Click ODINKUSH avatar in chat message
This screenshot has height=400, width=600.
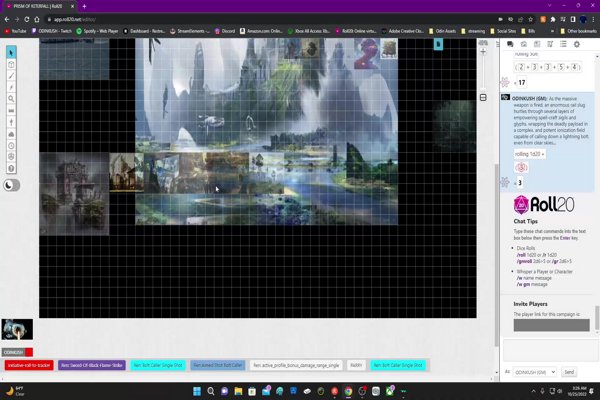point(505,98)
